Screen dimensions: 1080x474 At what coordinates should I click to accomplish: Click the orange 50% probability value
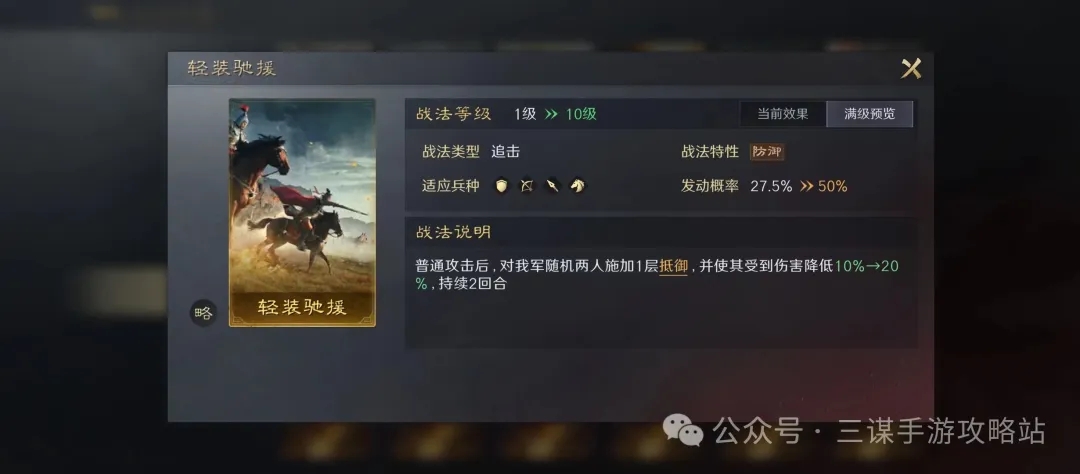coord(833,186)
